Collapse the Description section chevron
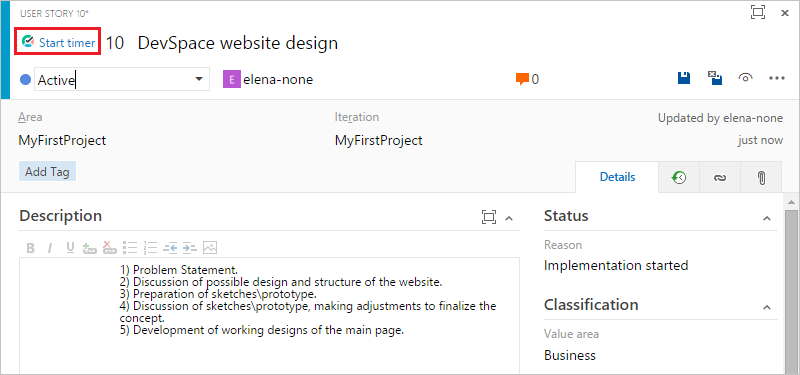 tap(508, 218)
